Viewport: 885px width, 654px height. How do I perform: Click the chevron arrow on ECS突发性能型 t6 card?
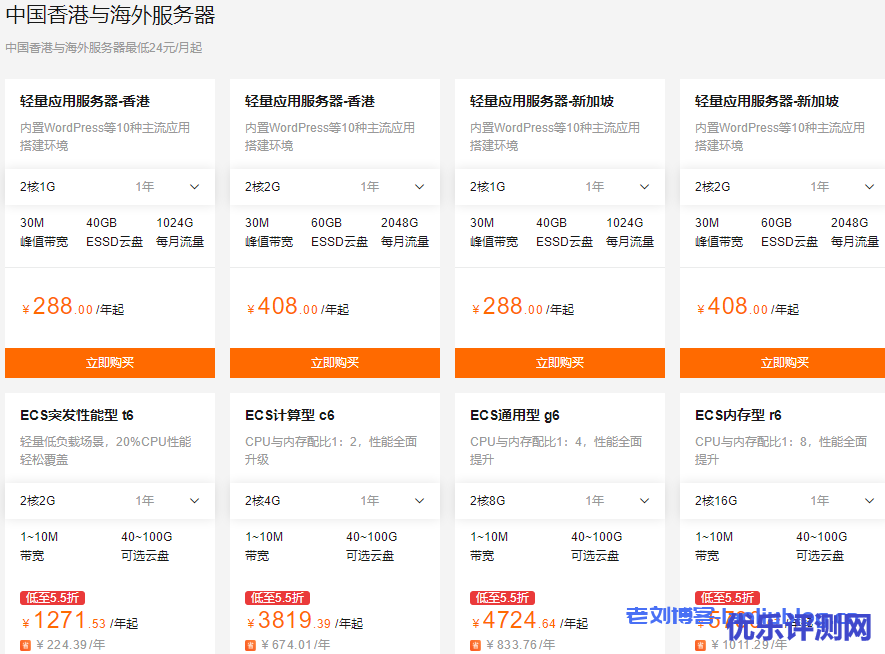[195, 501]
